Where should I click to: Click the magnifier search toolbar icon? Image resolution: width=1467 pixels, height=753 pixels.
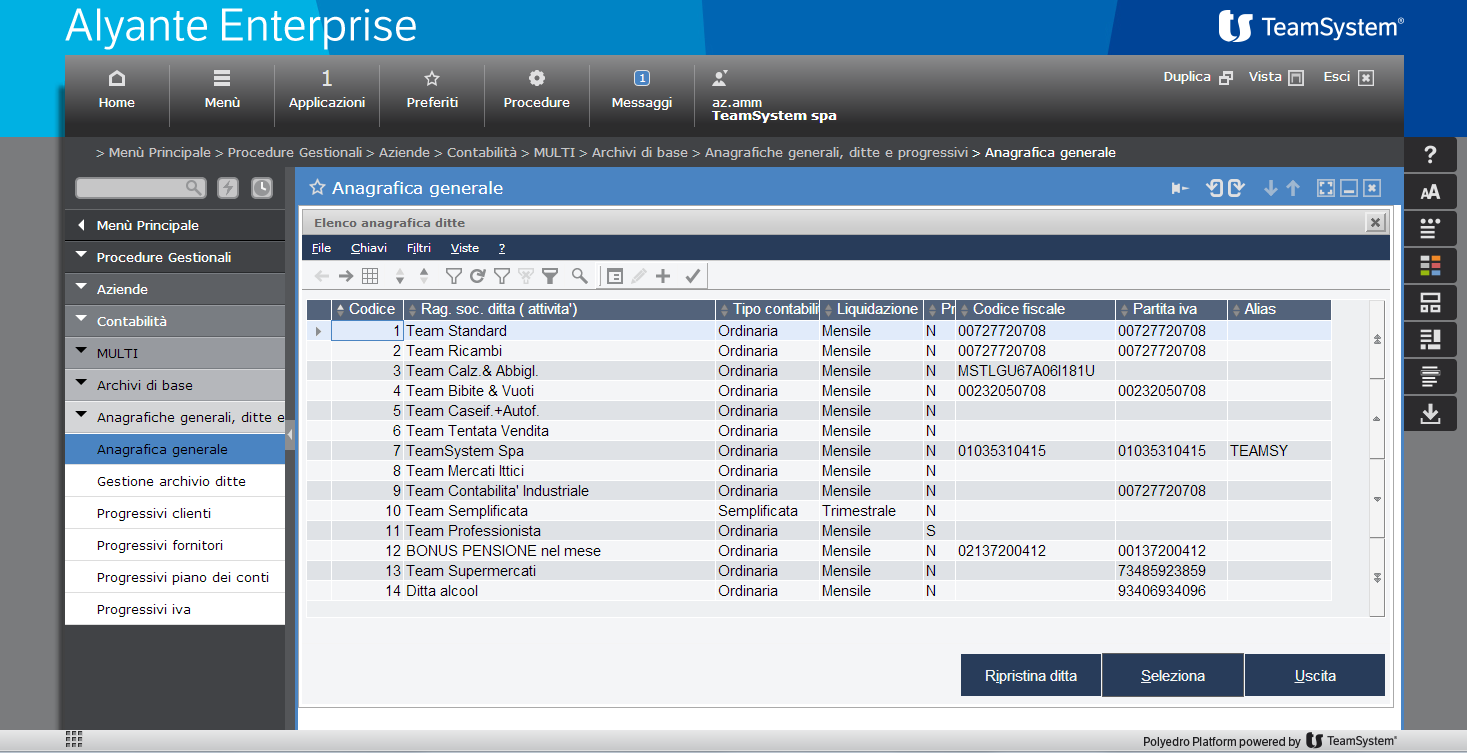[x=580, y=276]
